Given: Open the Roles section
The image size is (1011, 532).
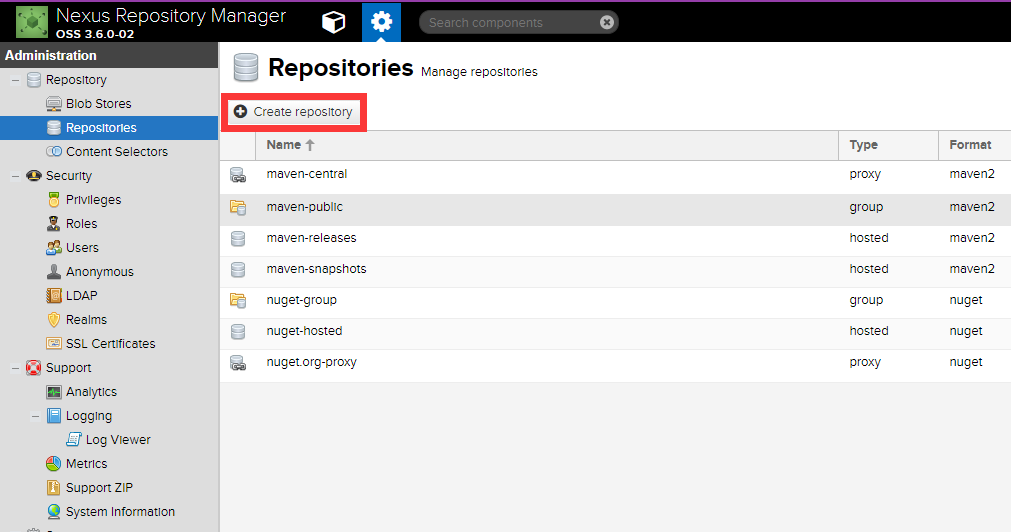Looking at the screenshot, I should pos(81,224).
